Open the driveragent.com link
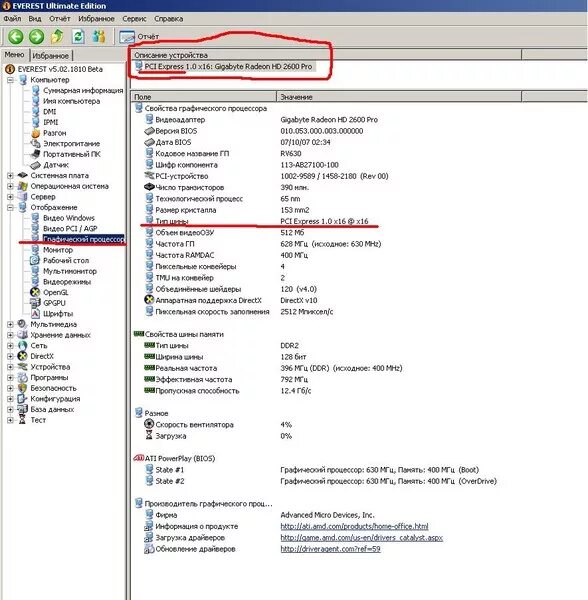 click(330, 549)
